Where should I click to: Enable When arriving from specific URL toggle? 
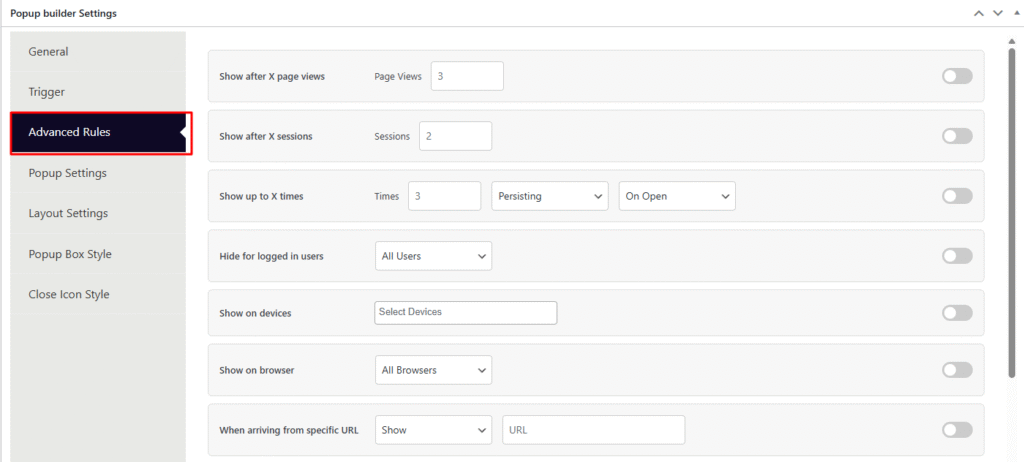pyautogui.click(x=956, y=430)
